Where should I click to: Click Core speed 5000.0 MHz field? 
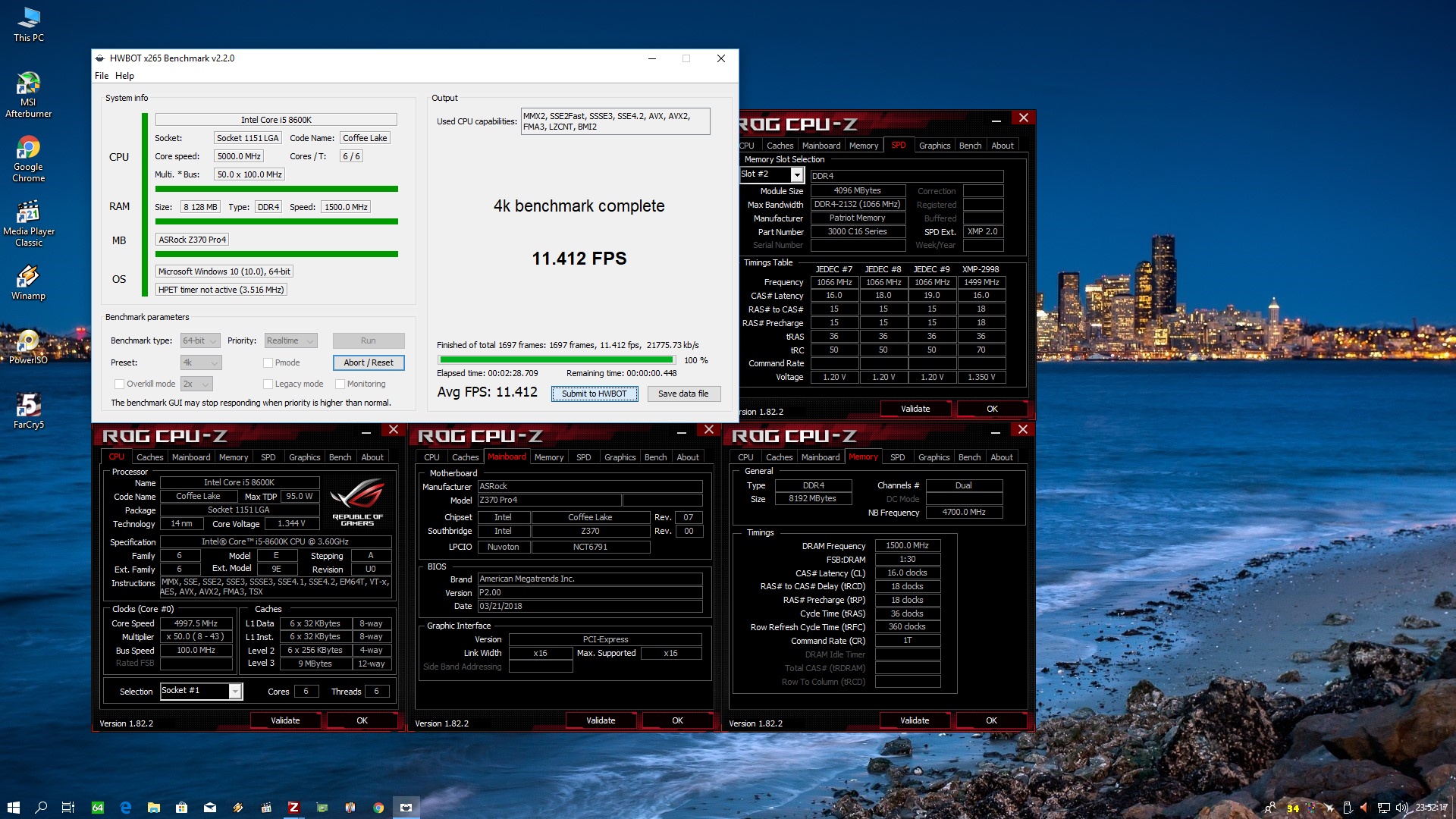point(239,156)
